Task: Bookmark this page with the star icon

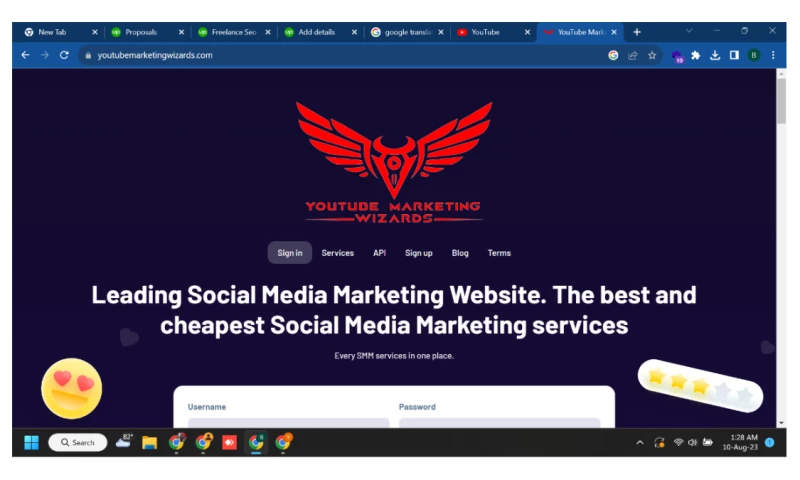Action: pyautogui.click(x=652, y=56)
